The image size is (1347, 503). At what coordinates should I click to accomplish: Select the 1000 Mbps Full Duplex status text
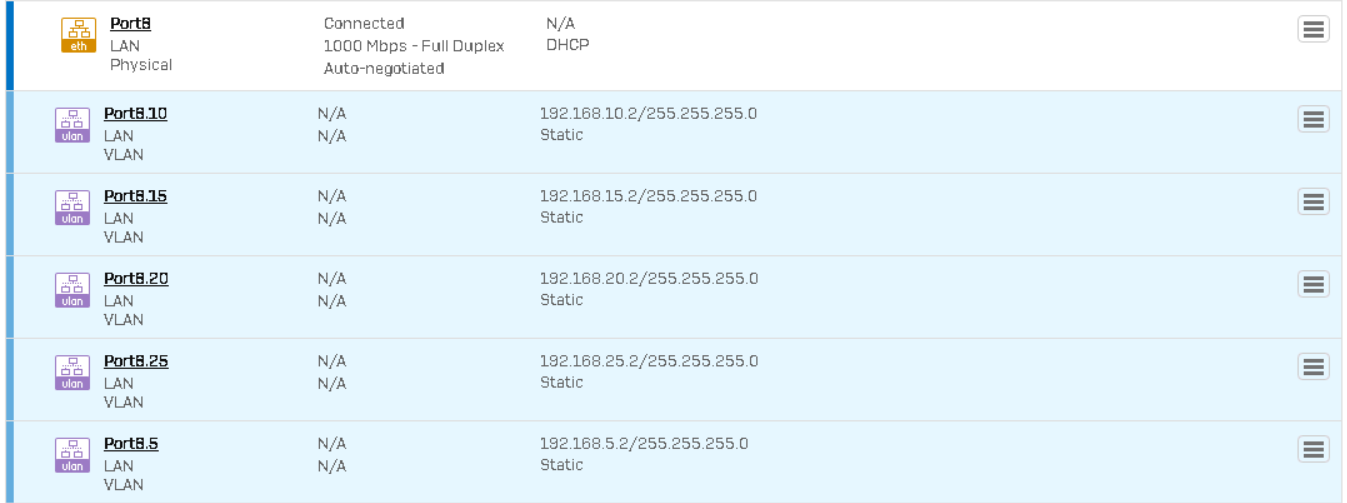coord(413,46)
